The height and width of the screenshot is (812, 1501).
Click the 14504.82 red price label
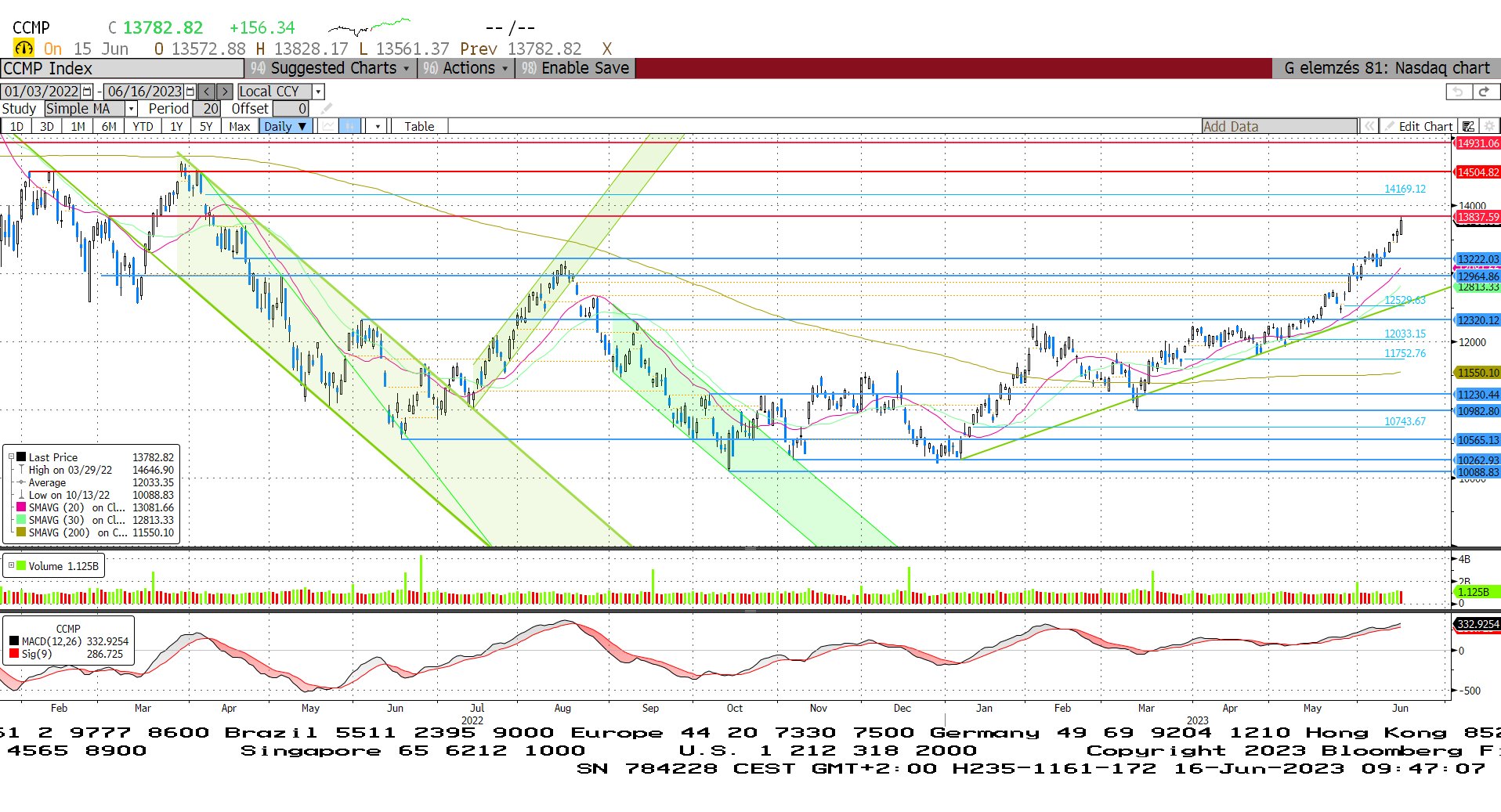pos(1477,172)
